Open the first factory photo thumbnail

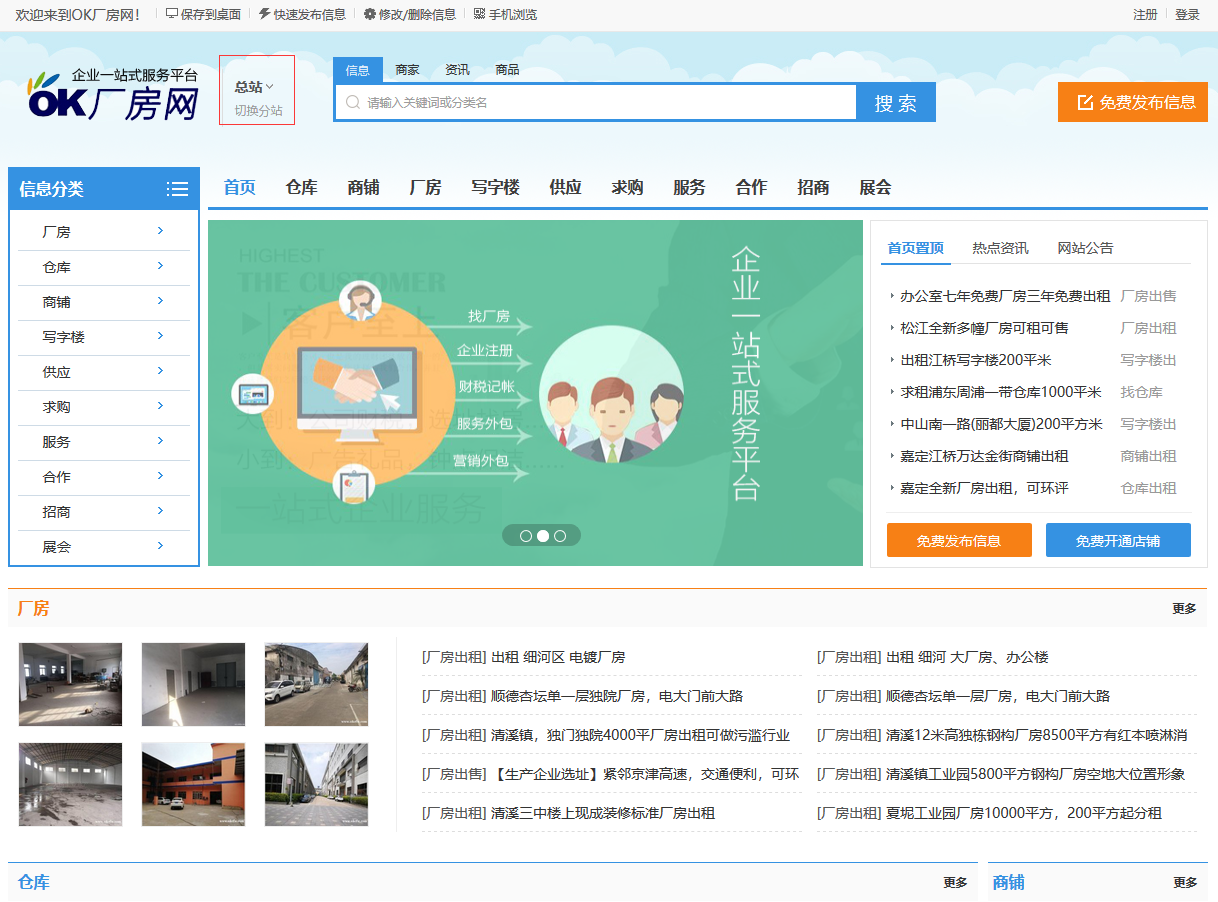70,684
